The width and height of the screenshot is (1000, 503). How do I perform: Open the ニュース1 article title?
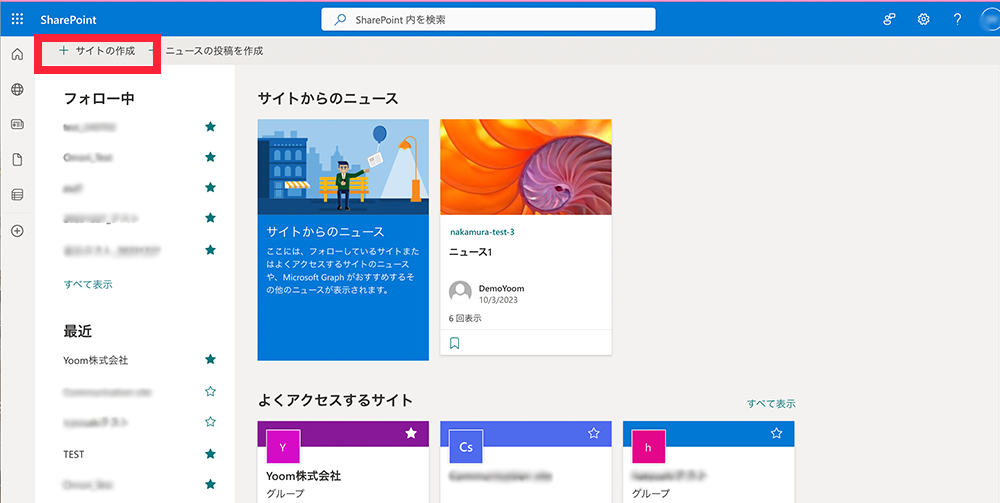coord(471,252)
